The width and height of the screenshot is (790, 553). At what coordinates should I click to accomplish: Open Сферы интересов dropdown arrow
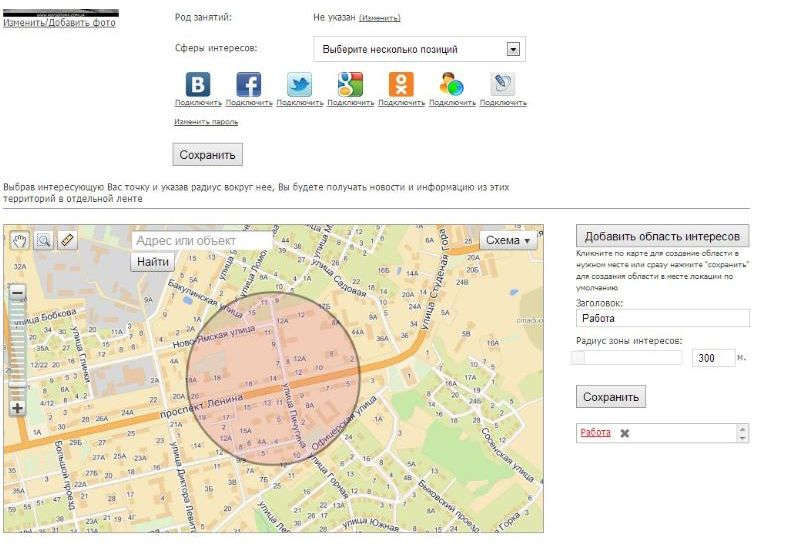click(513, 49)
